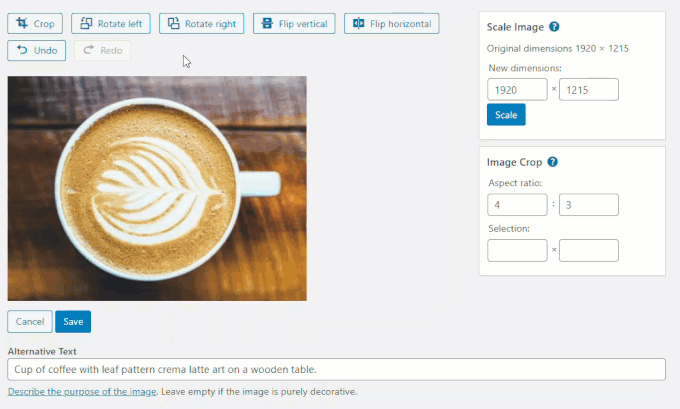The width and height of the screenshot is (680, 409).
Task: Click the Redo arrow icon
Action: pos(88,50)
